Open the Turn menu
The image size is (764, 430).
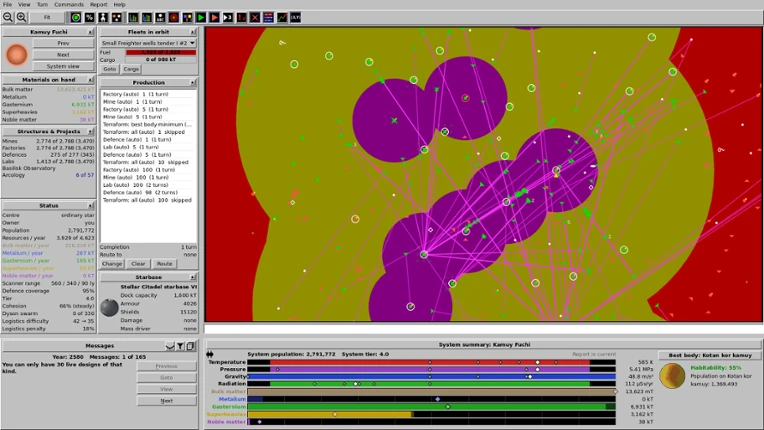tap(42, 4)
